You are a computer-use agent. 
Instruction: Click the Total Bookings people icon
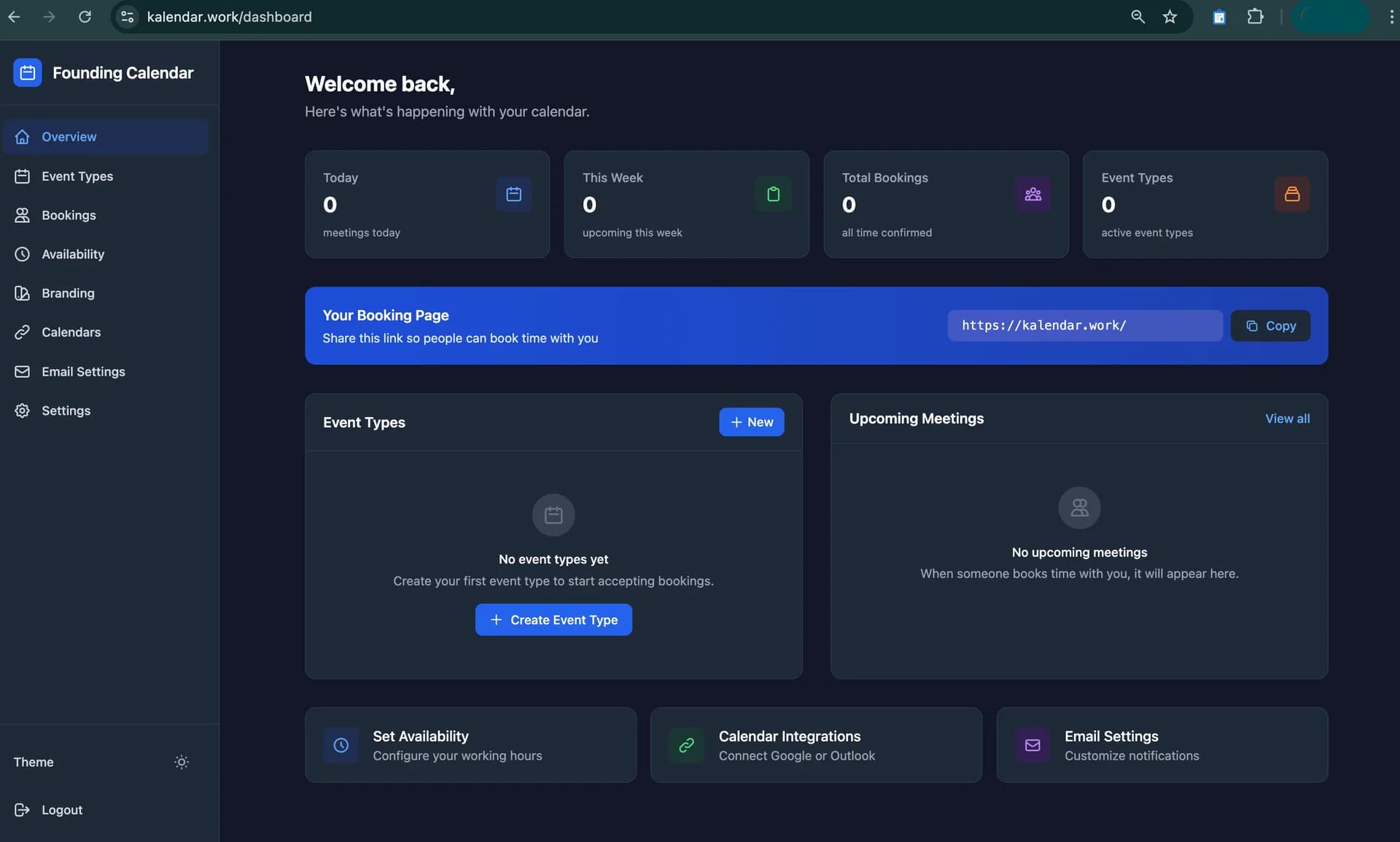1032,194
